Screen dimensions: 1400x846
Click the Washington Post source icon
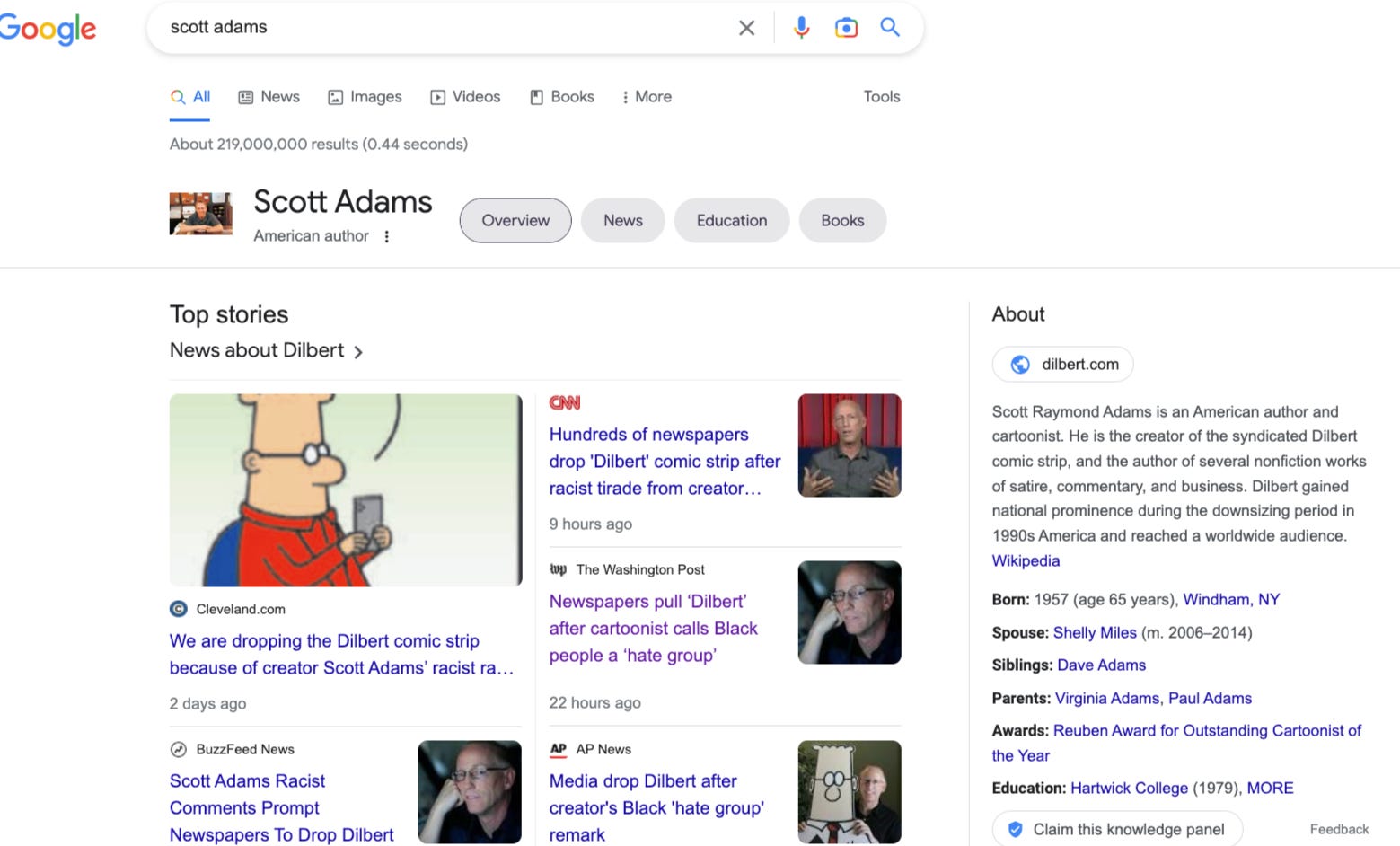click(559, 569)
